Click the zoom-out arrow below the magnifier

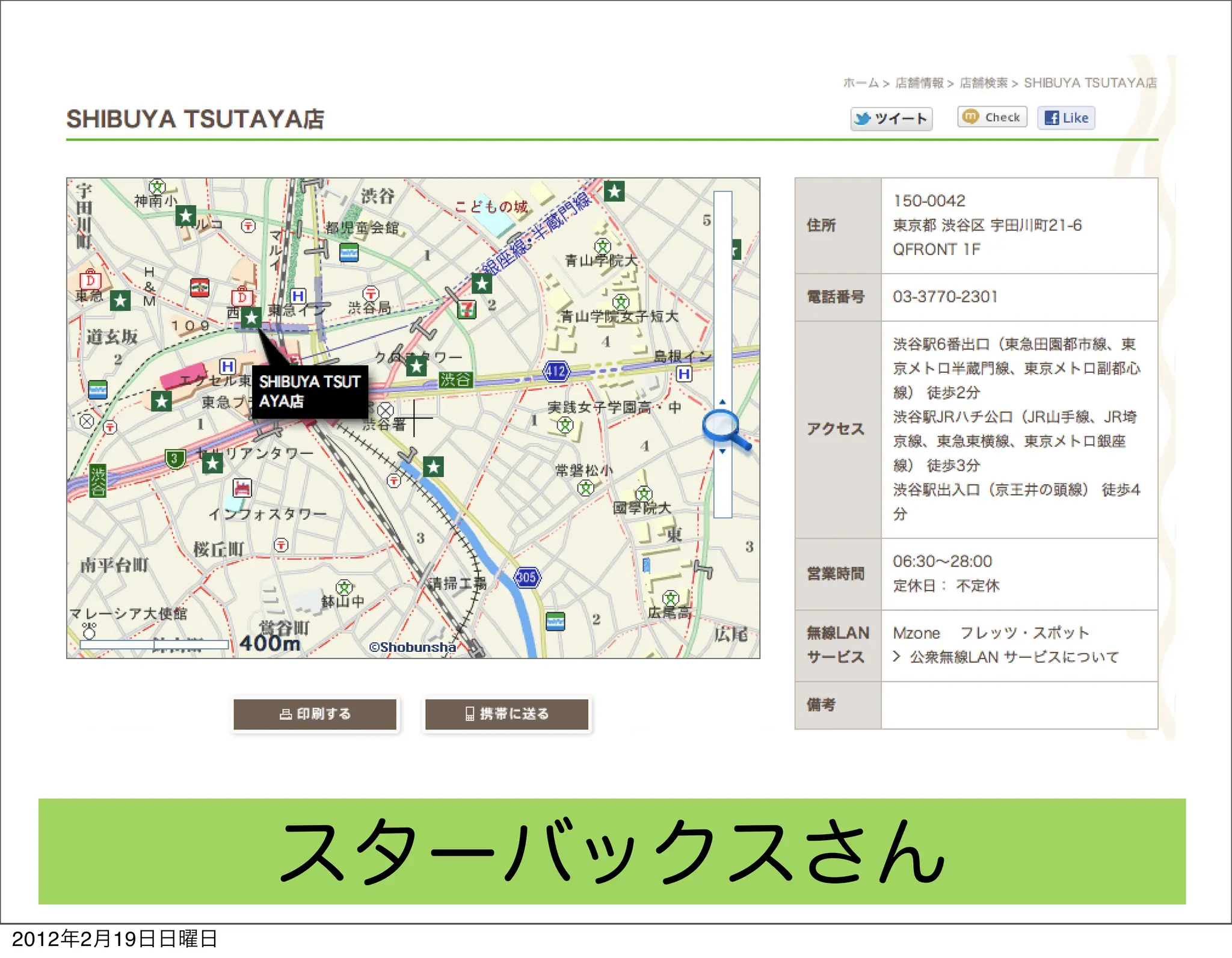722,451
